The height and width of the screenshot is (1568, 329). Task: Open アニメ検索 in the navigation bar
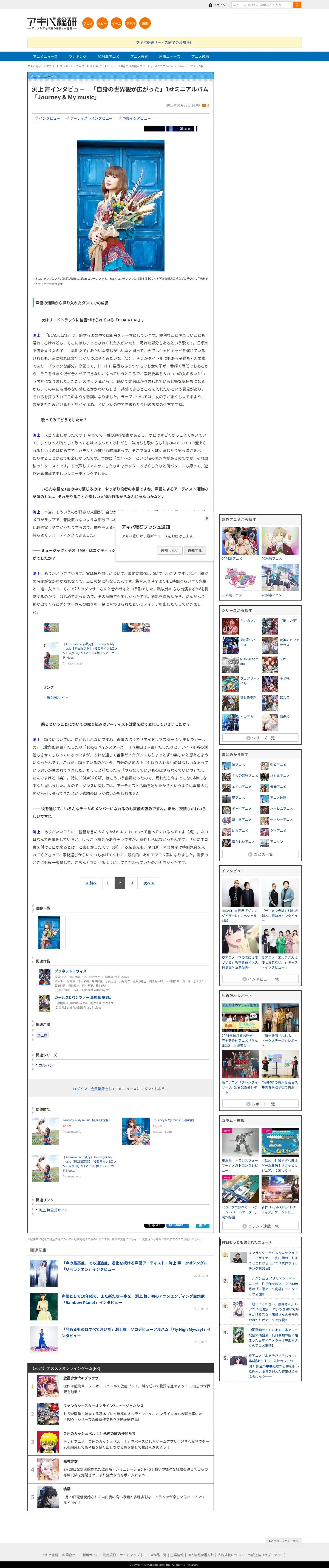139,57
